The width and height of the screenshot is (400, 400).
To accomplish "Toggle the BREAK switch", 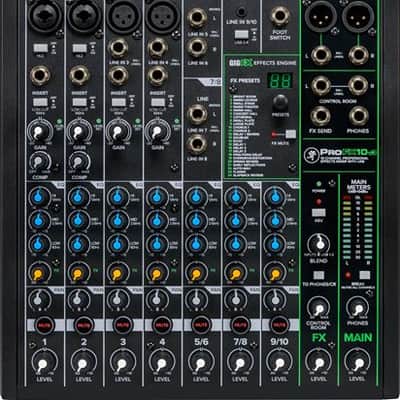I will coord(364,275).
